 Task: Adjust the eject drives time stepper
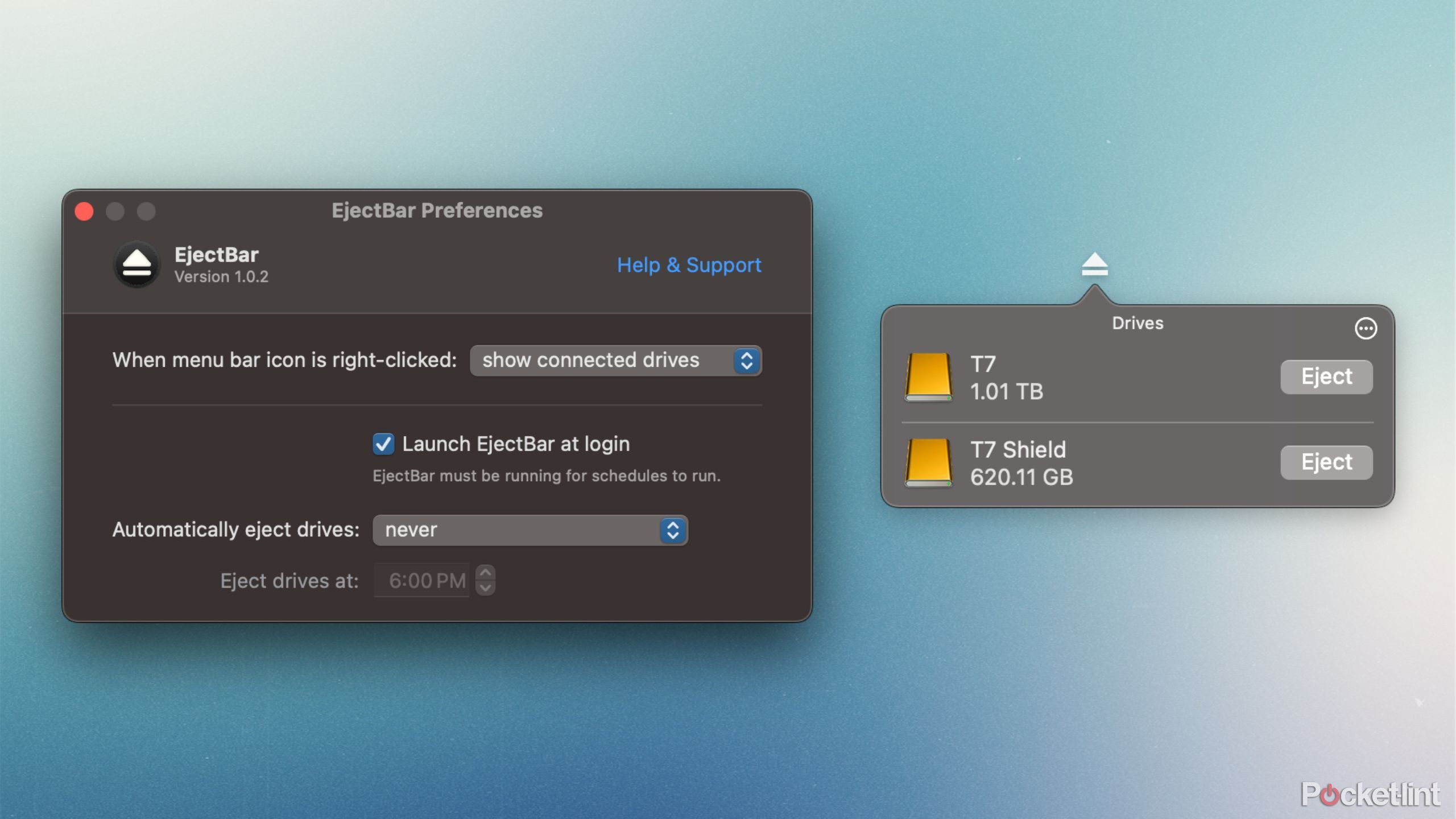point(484,581)
